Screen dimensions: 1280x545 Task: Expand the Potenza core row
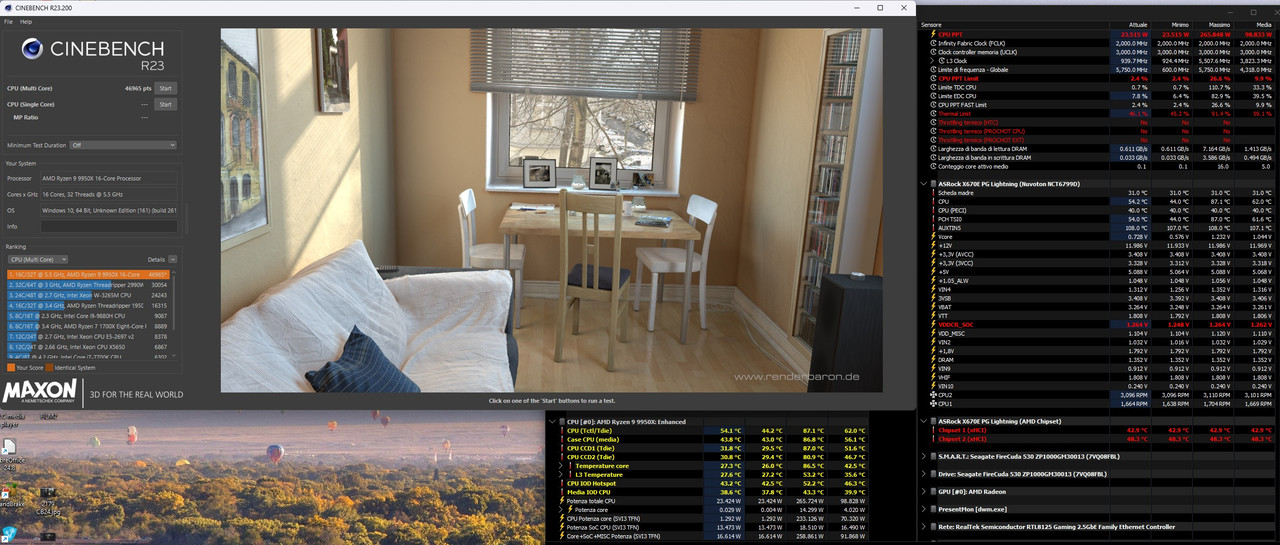point(561,510)
